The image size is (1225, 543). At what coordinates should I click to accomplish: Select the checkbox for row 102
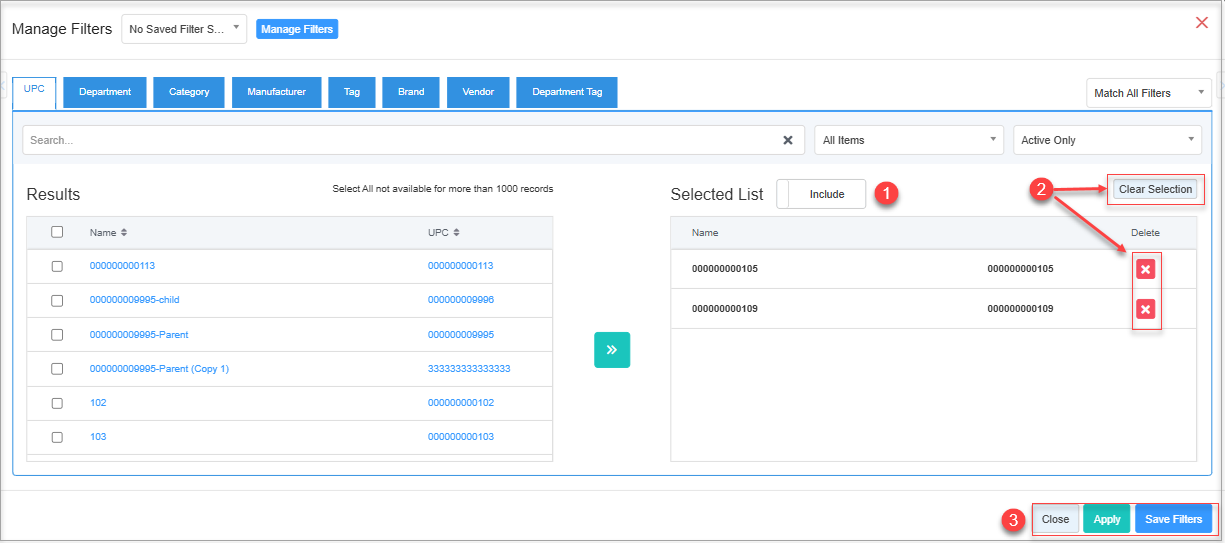pos(57,403)
